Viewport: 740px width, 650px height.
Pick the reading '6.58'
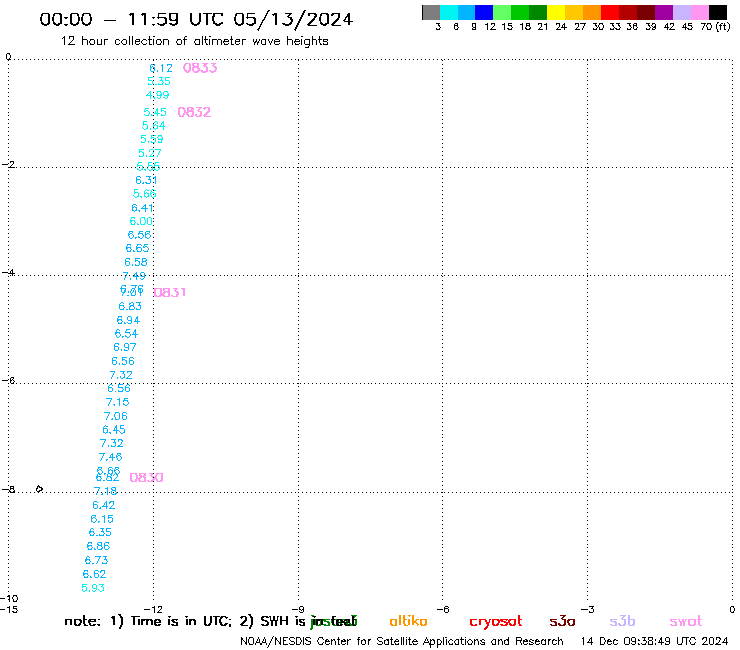click(136, 262)
